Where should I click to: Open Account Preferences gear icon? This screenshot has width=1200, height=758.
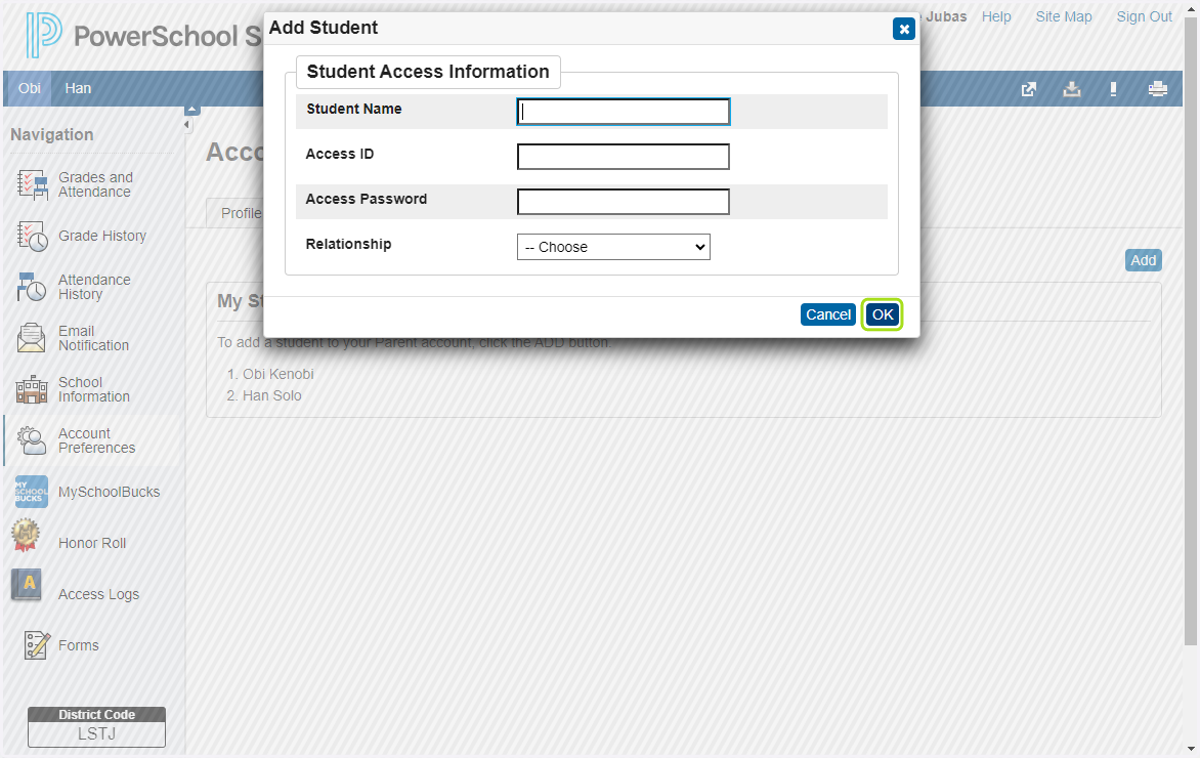(x=32, y=441)
